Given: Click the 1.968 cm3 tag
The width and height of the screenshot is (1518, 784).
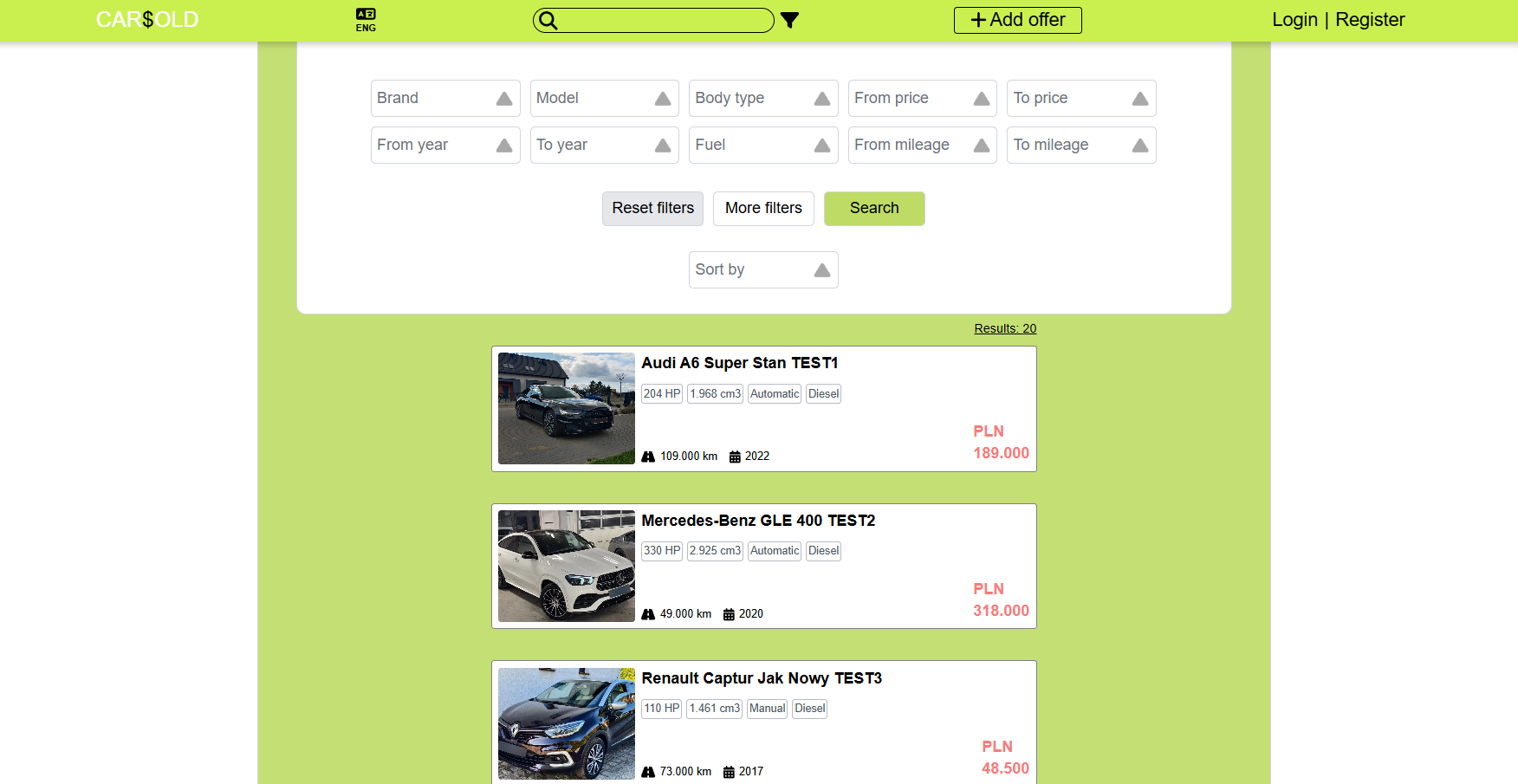Looking at the screenshot, I should click(x=715, y=393).
